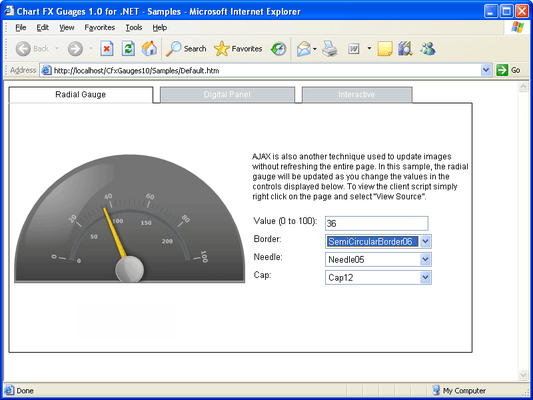Expand the Border dropdown arrow

click(x=425, y=242)
